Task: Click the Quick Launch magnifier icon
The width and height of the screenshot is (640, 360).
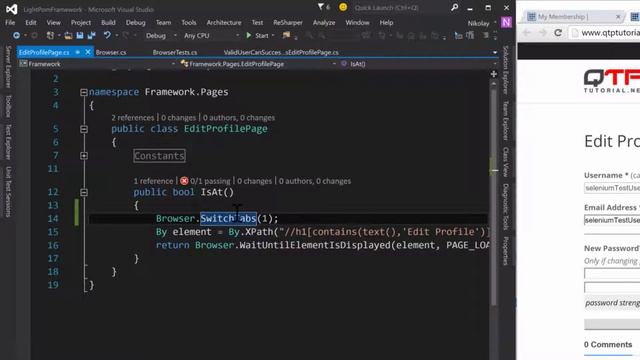Action: [x=454, y=7]
